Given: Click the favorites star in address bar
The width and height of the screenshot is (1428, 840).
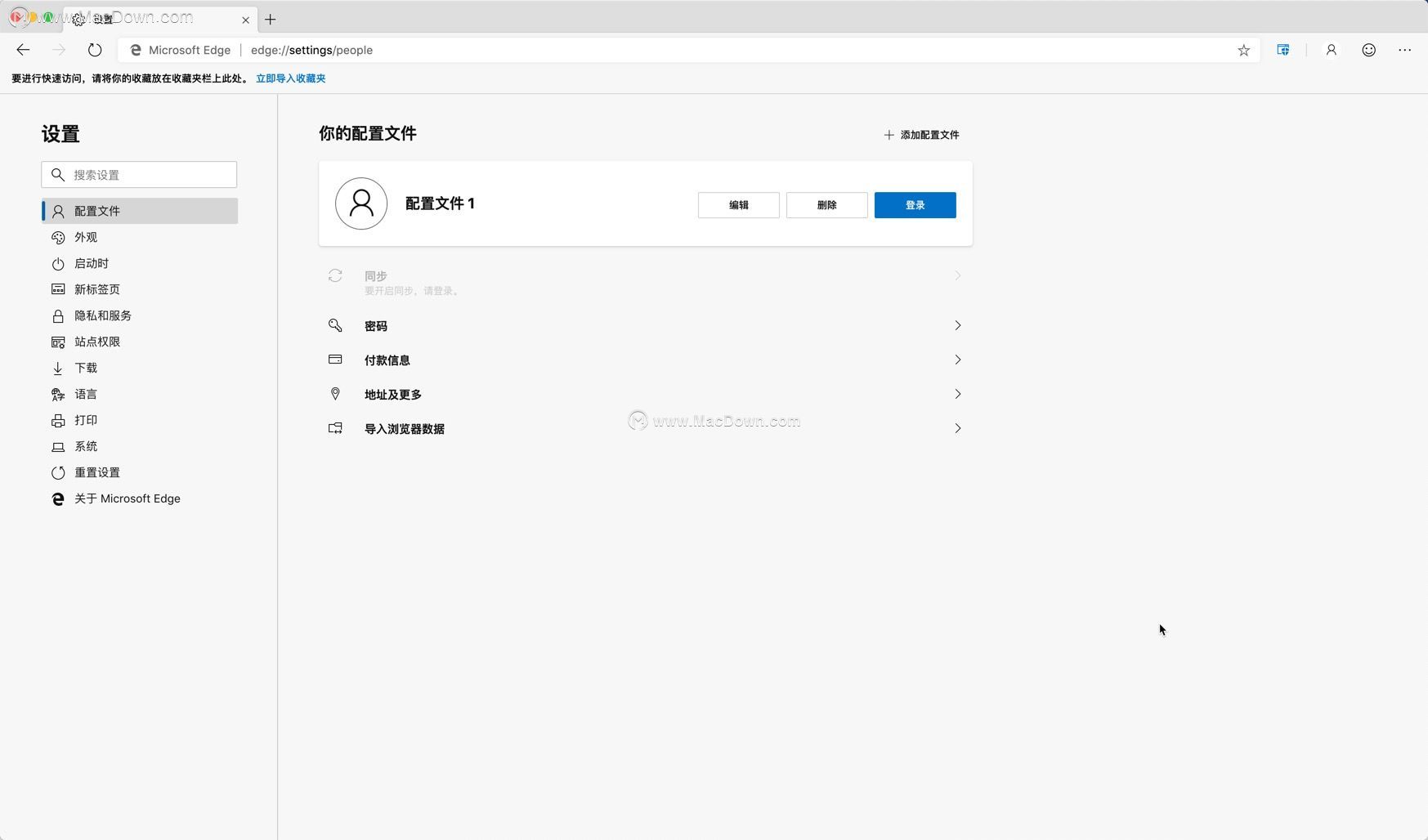Looking at the screenshot, I should pos(1244,50).
